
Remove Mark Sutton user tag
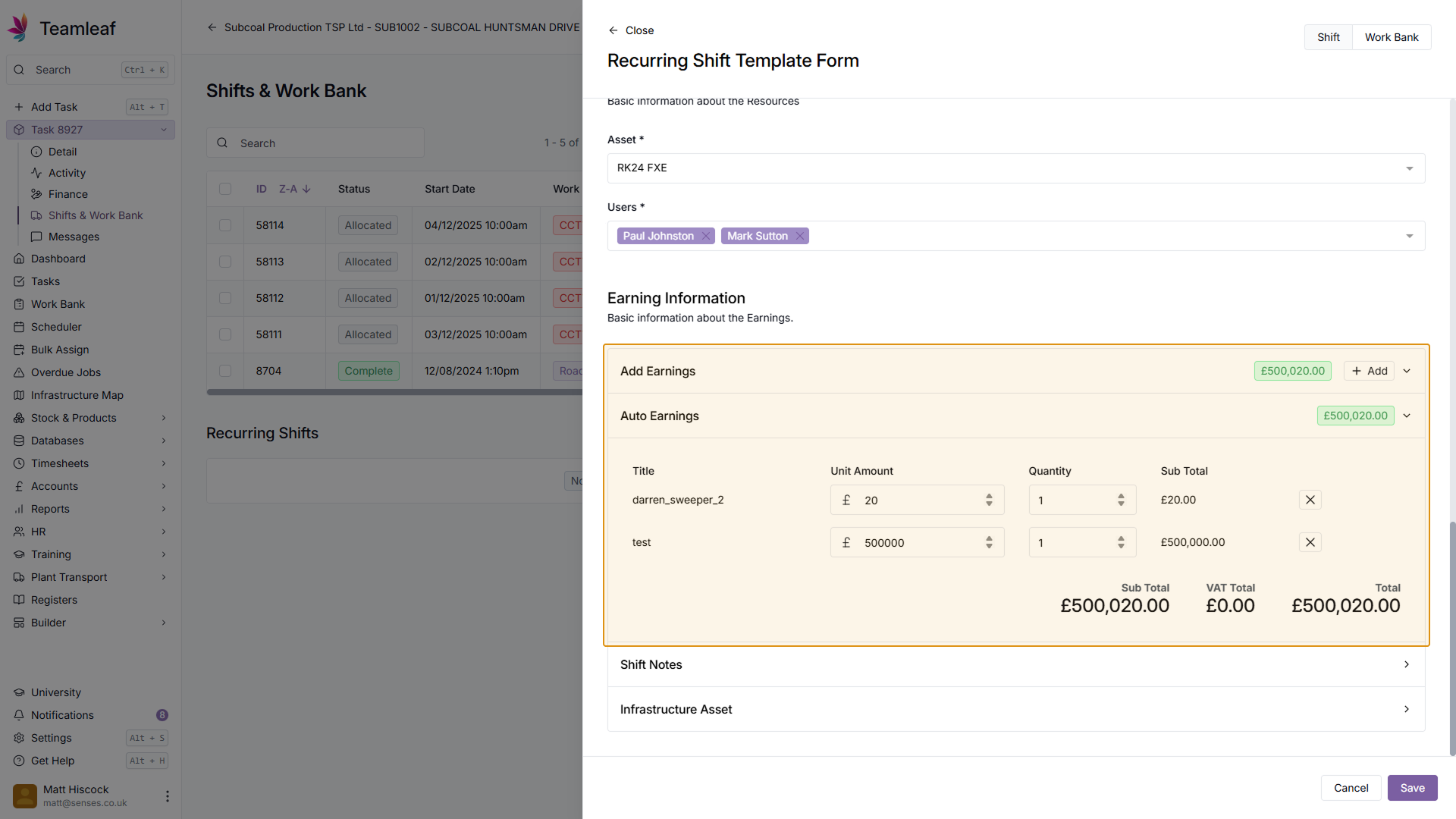(800, 236)
